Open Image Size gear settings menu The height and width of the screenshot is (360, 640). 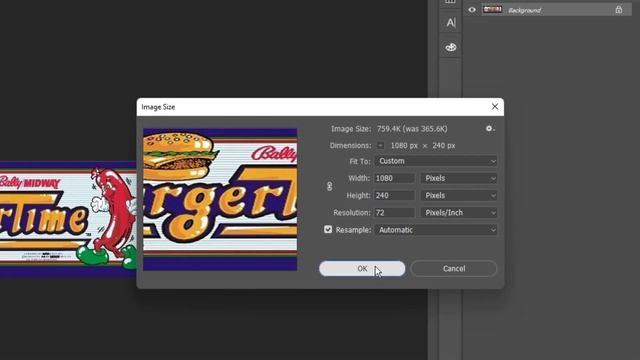490,129
